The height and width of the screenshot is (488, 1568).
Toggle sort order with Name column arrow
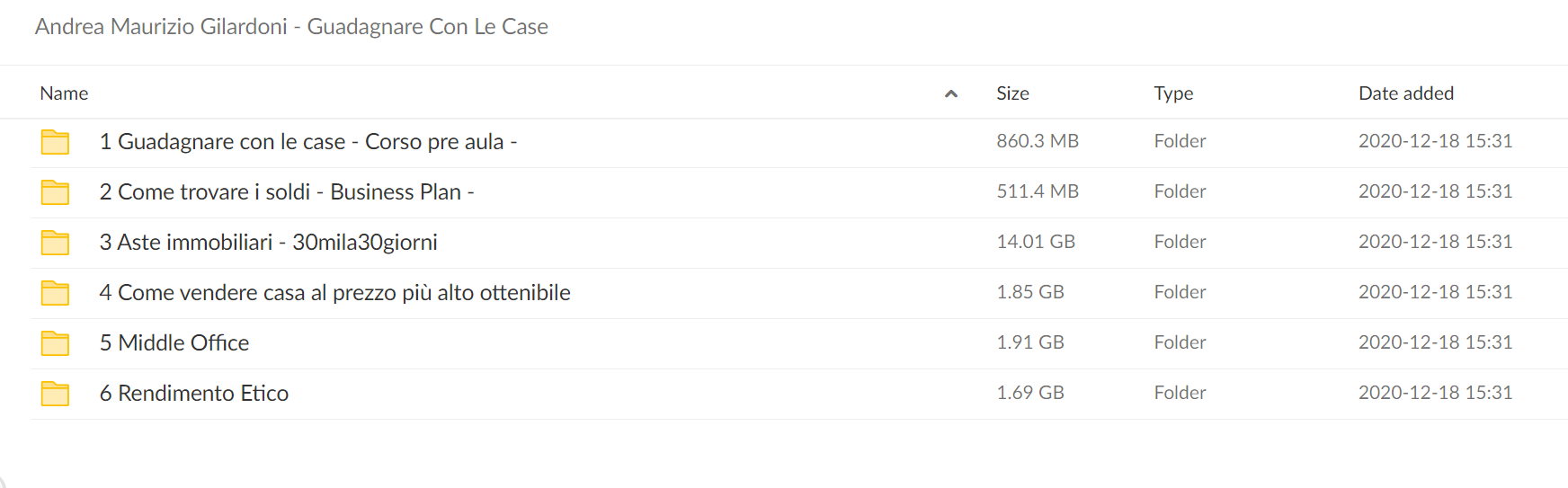(951, 93)
